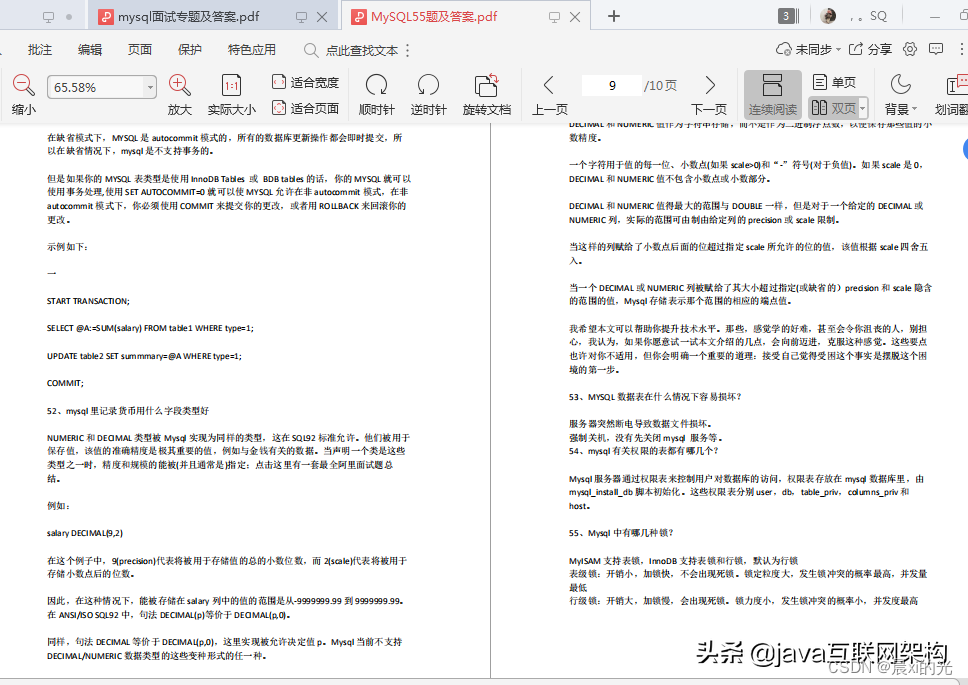Click the tab count badge showing 3
The height and width of the screenshot is (685, 968).
[786, 16]
